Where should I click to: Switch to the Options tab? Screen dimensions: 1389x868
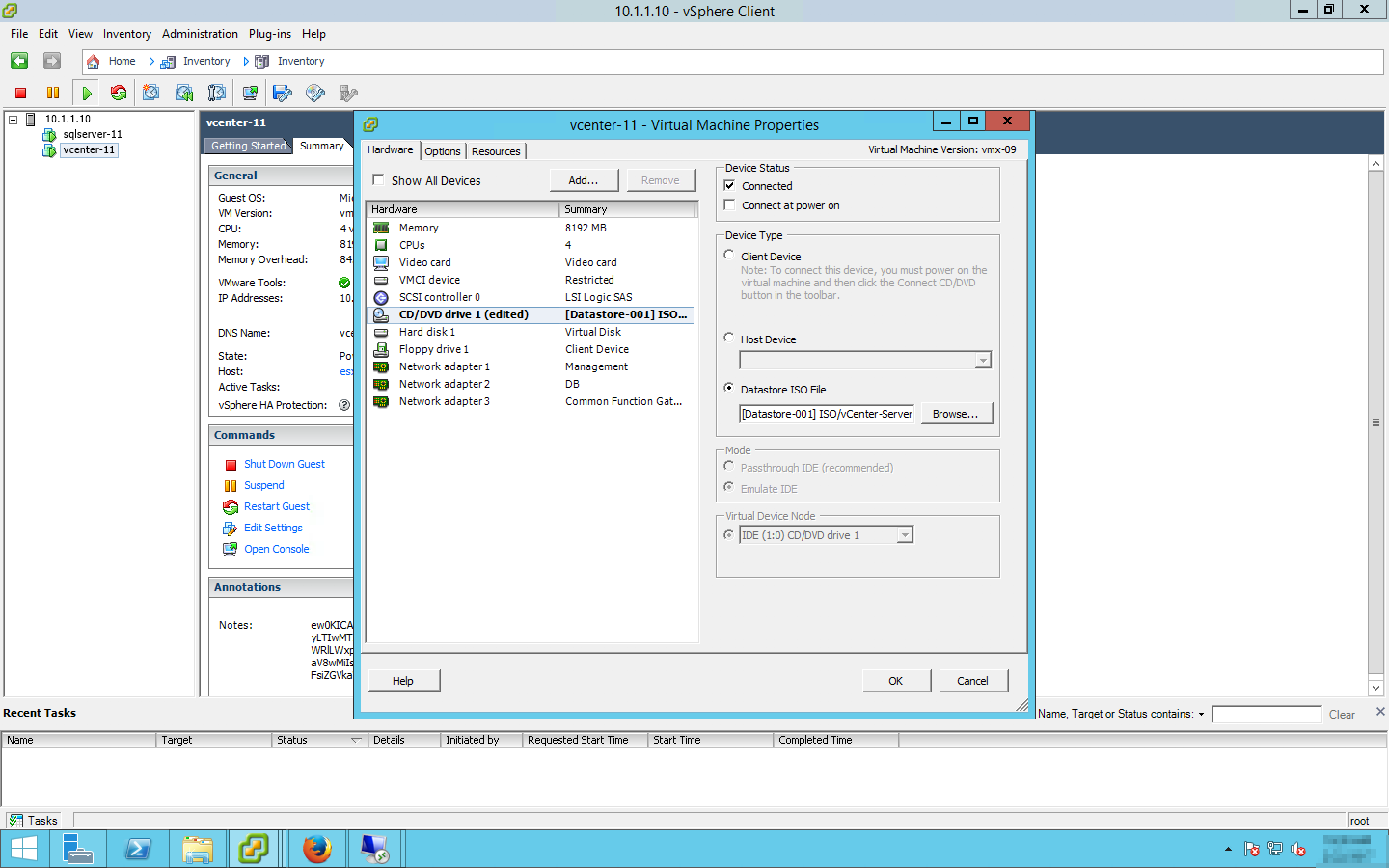click(x=442, y=151)
